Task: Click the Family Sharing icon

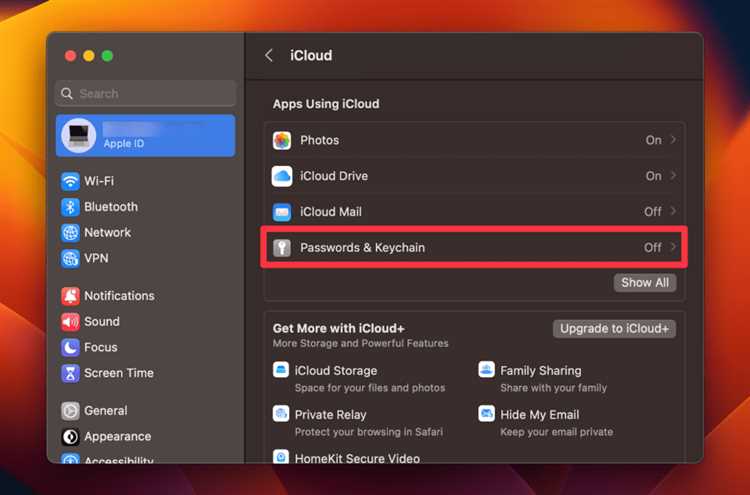Action: tap(486, 370)
